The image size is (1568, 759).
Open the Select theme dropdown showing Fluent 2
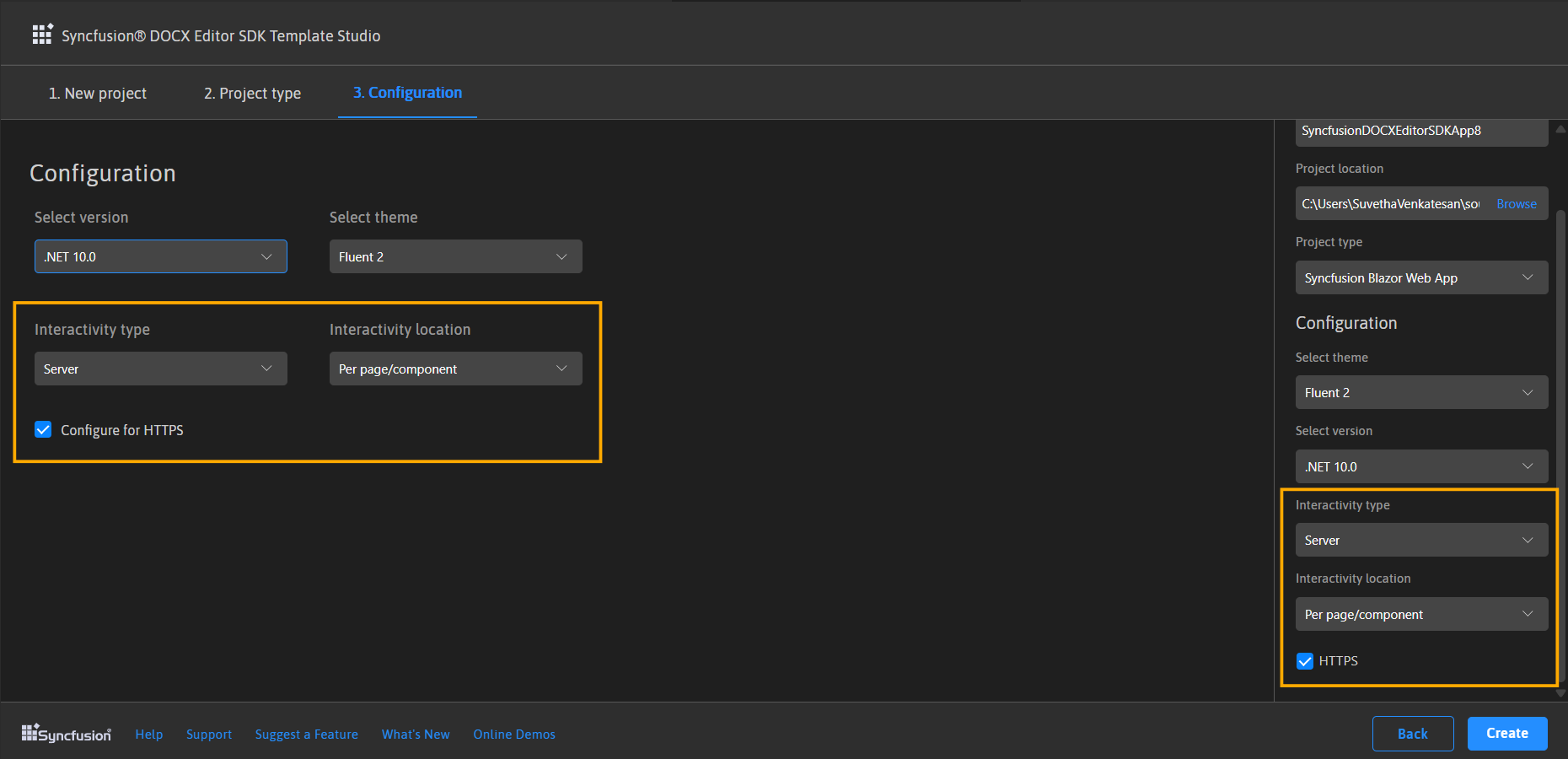point(455,256)
